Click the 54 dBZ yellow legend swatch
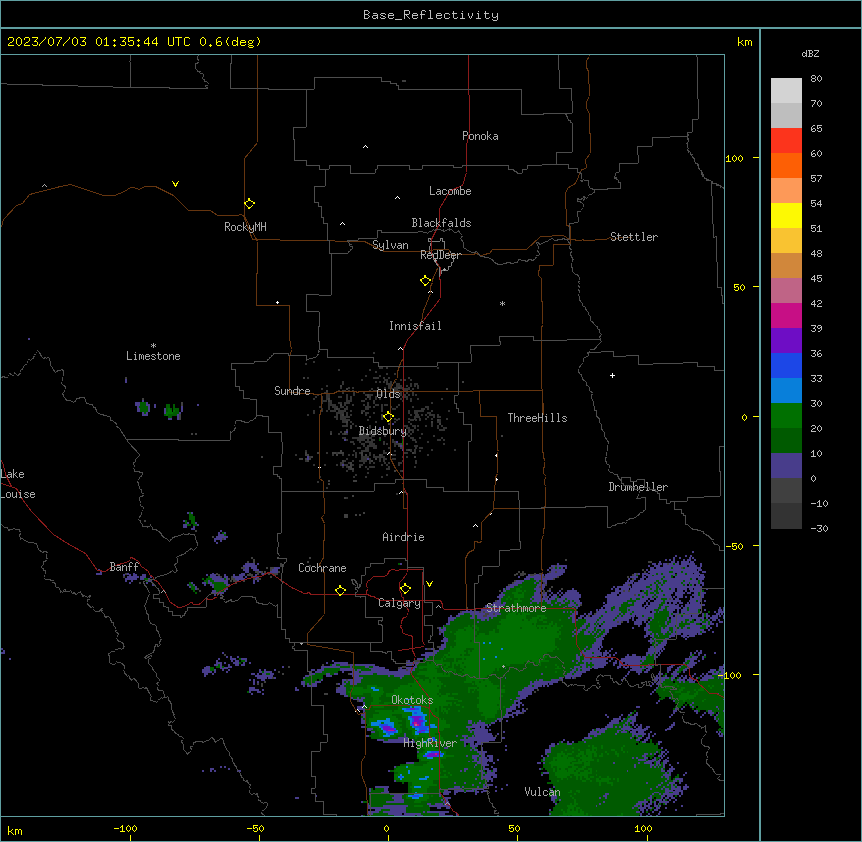The height and width of the screenshot is (842, 862). point(786,215)
